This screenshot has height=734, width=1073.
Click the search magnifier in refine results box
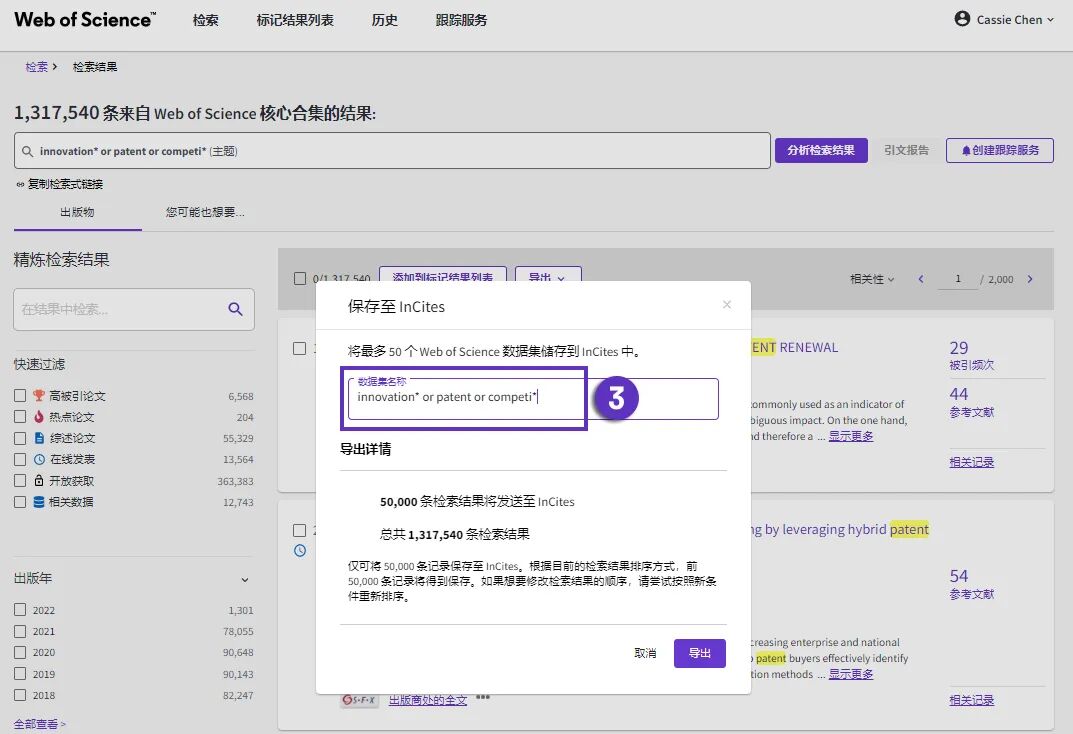(x=235, y=309)
